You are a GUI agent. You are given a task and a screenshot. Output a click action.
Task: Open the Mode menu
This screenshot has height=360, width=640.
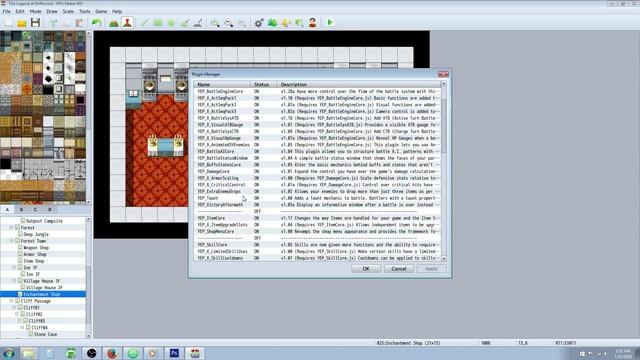tap(36, 11)
